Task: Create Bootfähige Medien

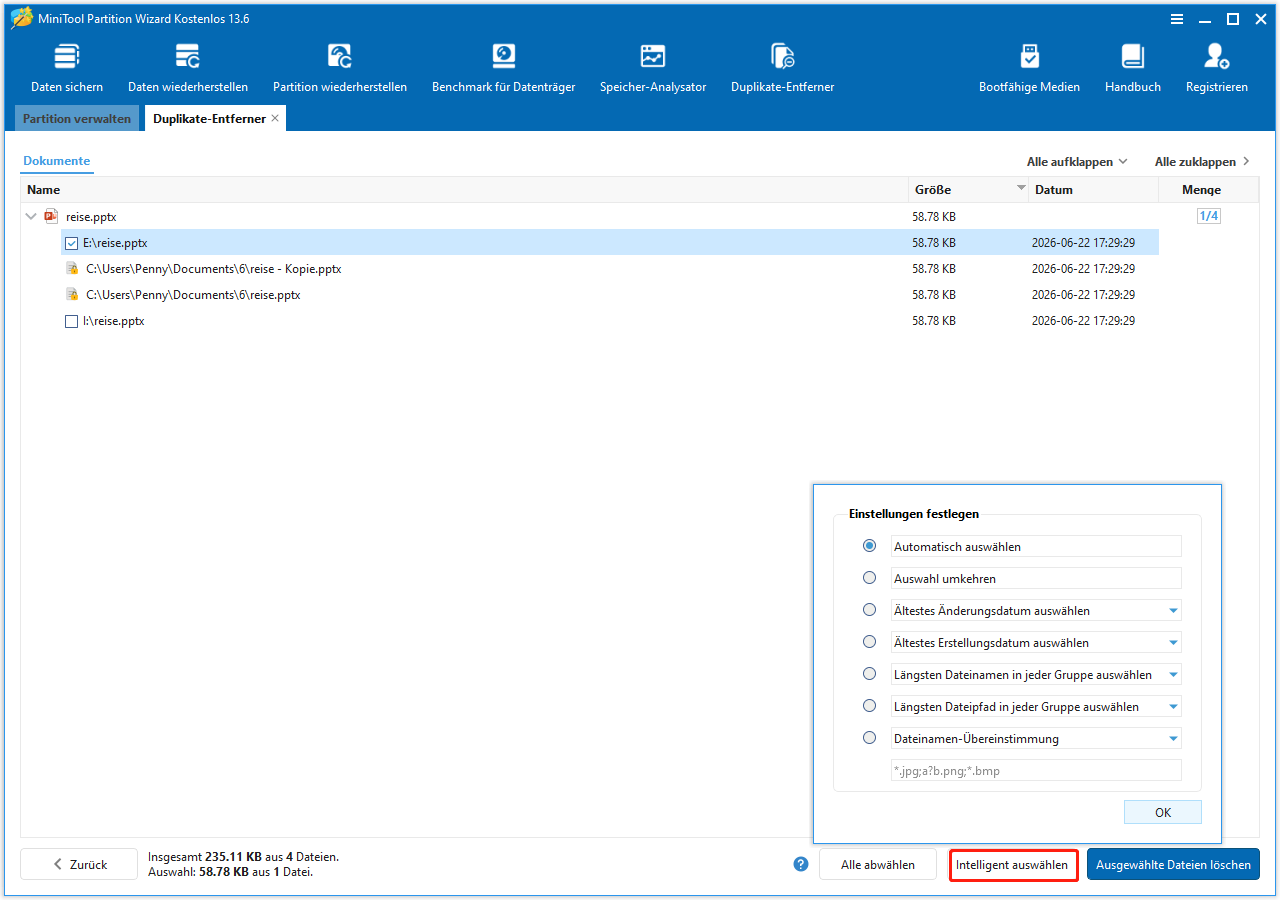Action: coord(1029,68)
